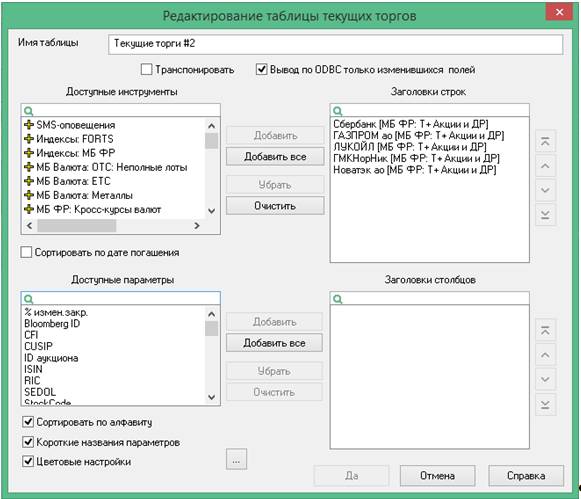Click Добавить все for instruments
Image resolution: width=581 pixels, height=499 pixels.
275,157
